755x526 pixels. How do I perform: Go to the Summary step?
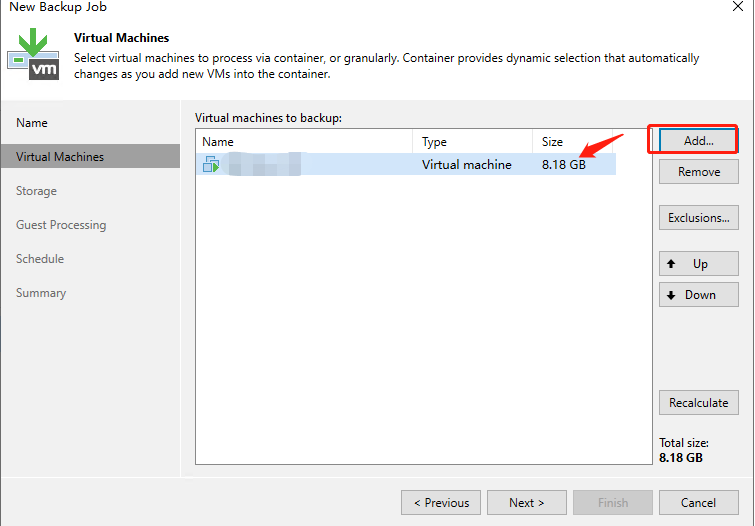coord(41,293)
